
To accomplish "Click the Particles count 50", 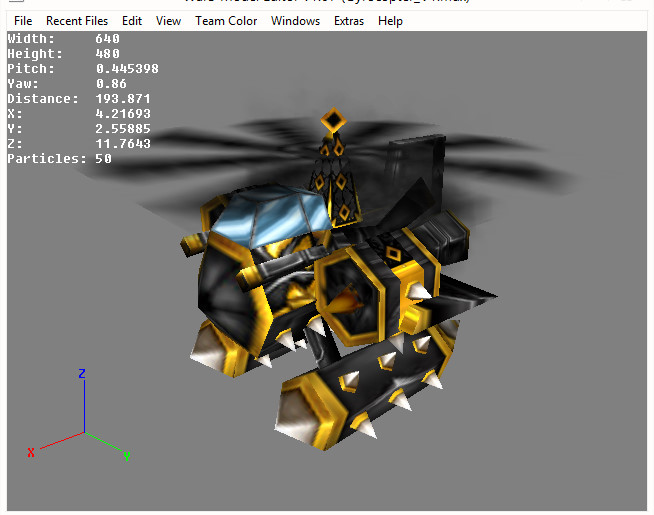I will (103, 159).
